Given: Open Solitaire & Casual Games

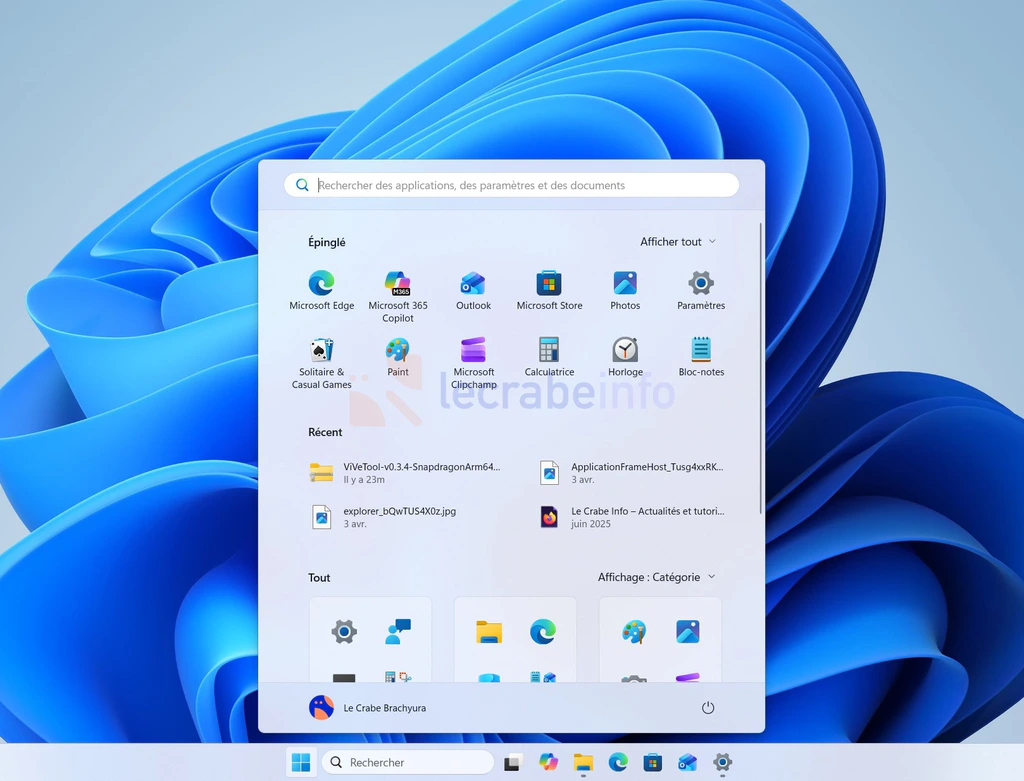Looking at the screenshot, I should pyautogui.click(x=321, y=363).
